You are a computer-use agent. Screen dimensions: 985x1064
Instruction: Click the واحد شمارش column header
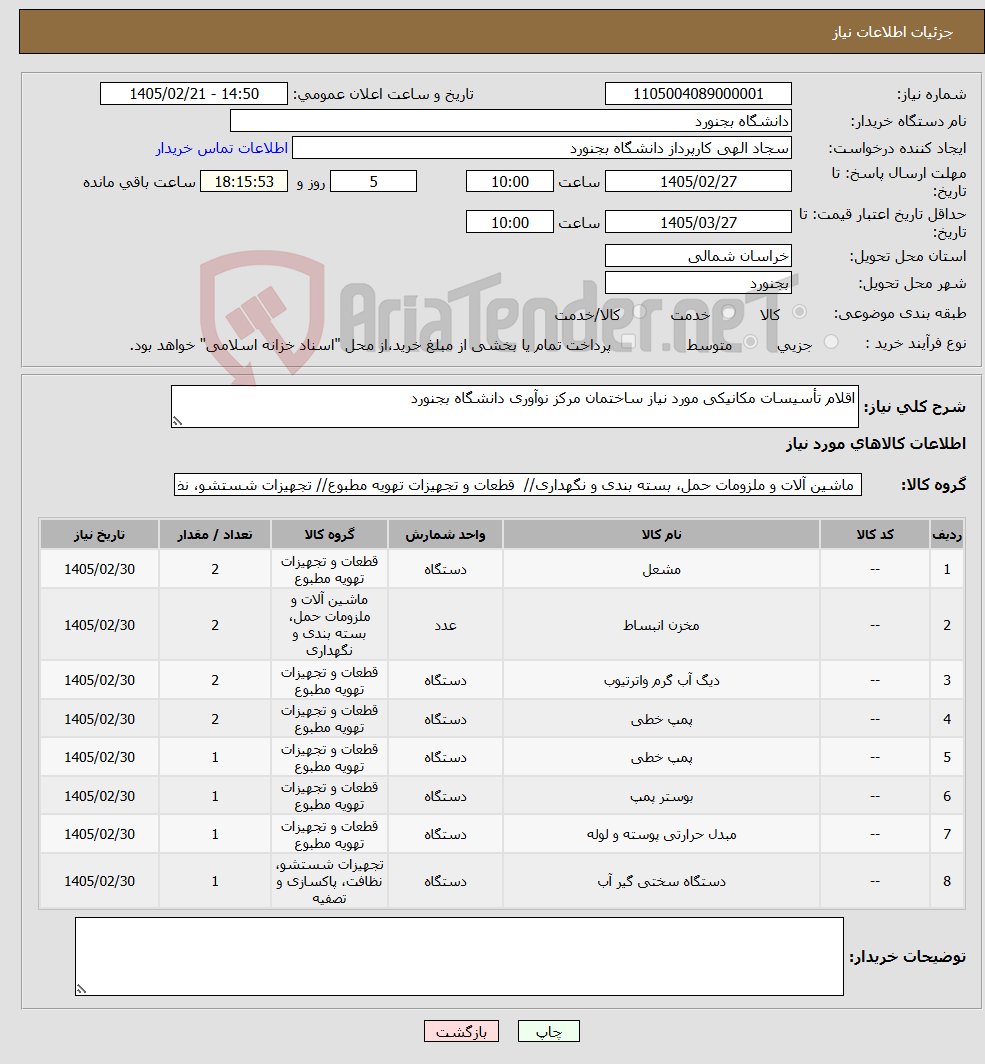tap(445, 535)
